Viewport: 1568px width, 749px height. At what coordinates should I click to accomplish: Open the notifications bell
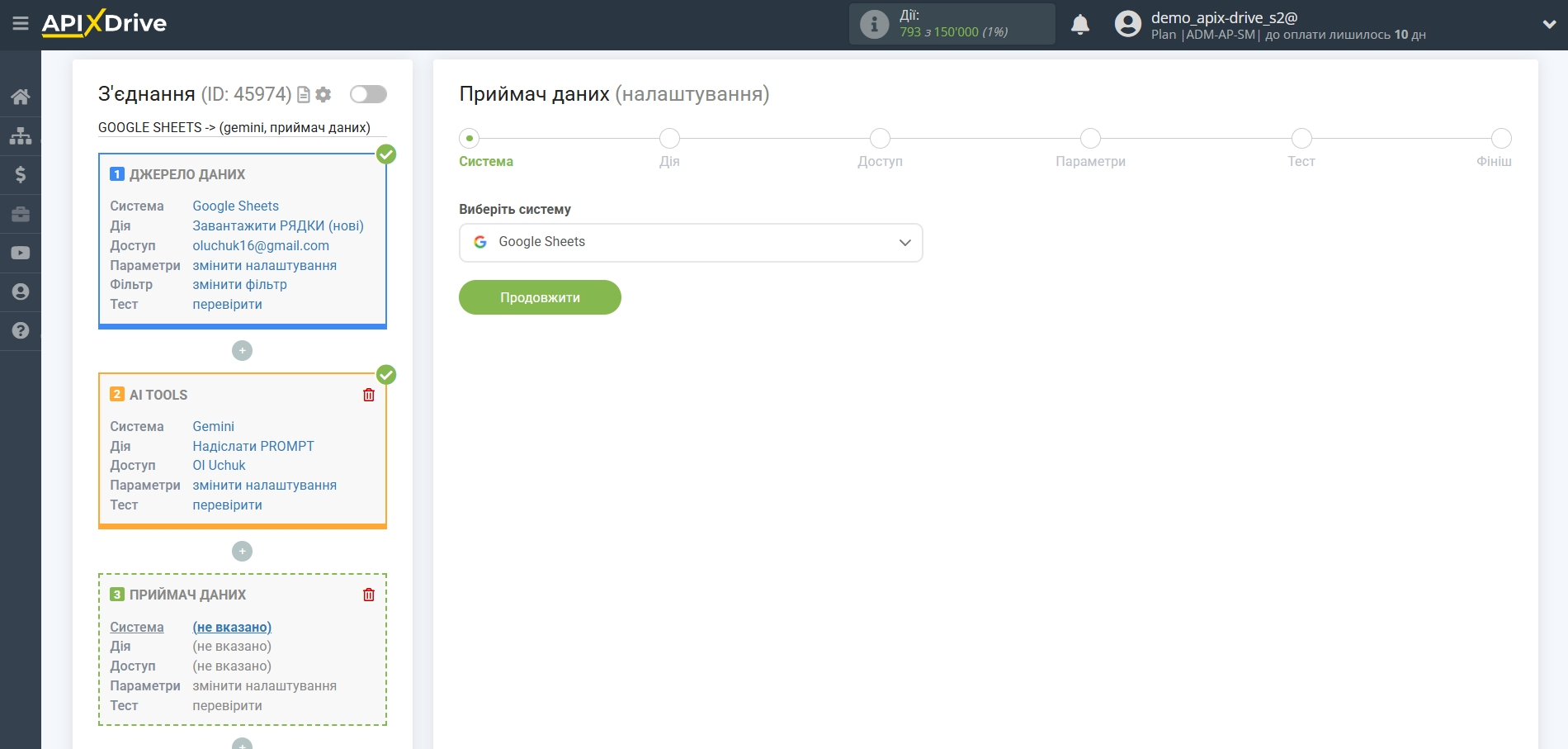[x=1080, y=24]
